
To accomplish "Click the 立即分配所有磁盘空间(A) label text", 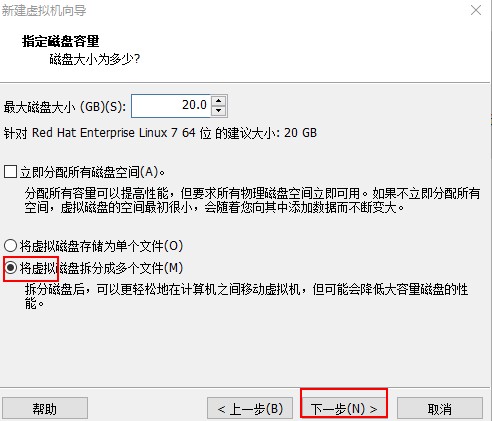I will (x=92, y=172).
